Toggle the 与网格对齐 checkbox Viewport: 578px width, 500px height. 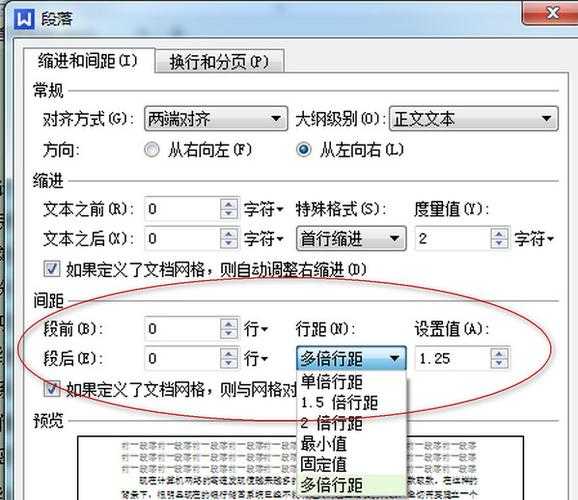[52, 389]
